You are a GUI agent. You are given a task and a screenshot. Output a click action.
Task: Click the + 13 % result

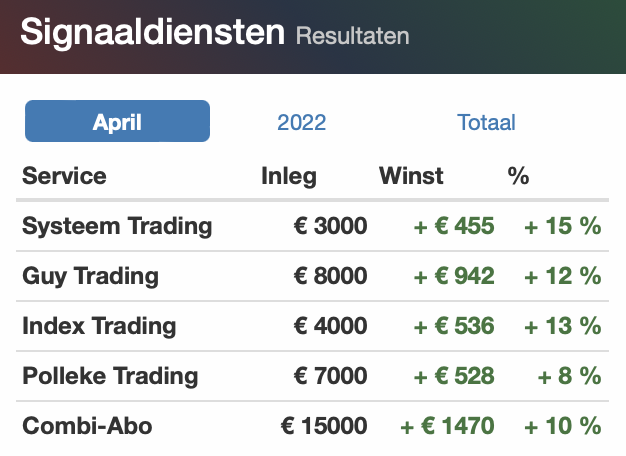562,326
